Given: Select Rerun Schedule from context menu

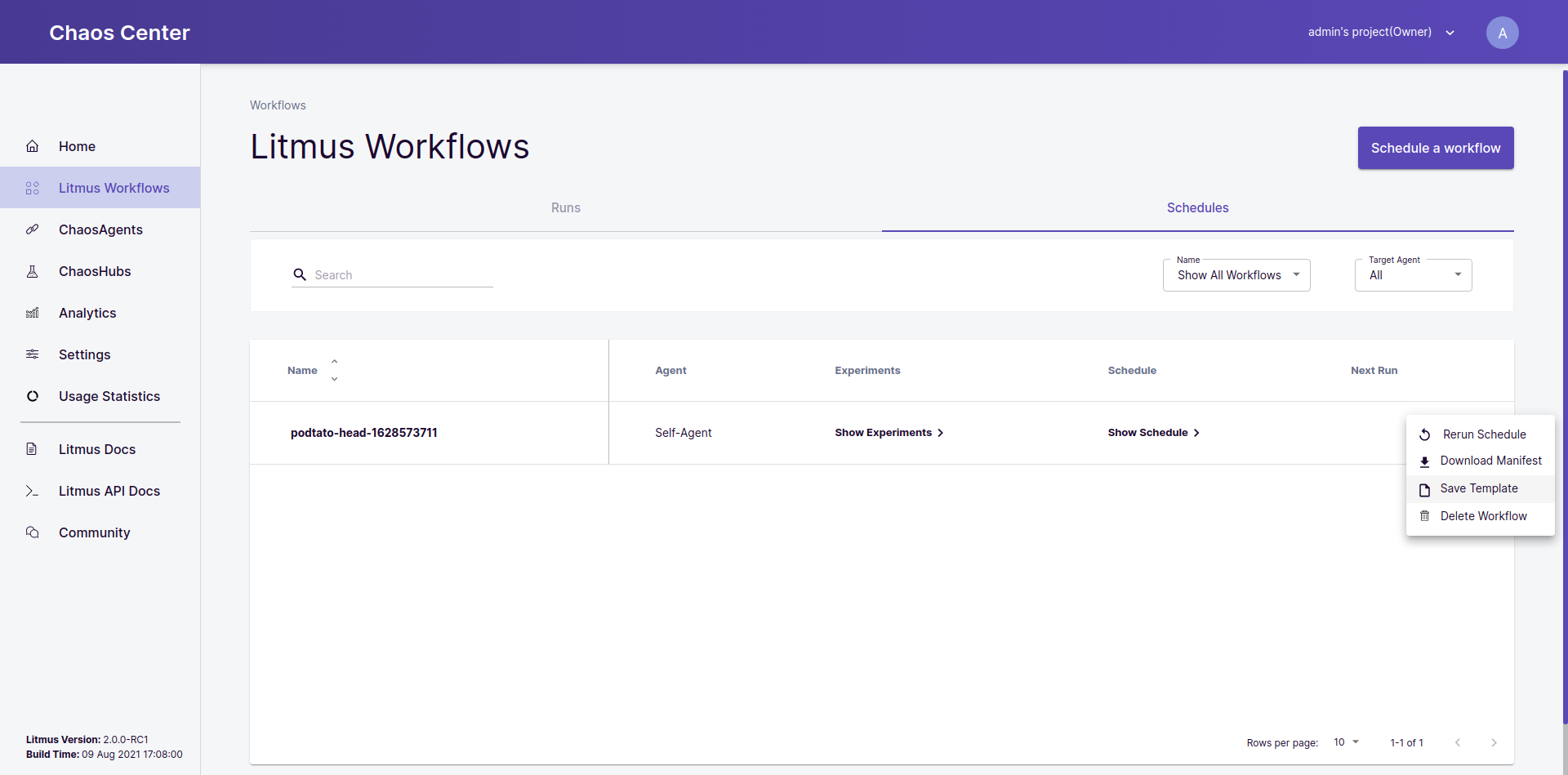Looking at the screenshot, I should [1483, 434].
